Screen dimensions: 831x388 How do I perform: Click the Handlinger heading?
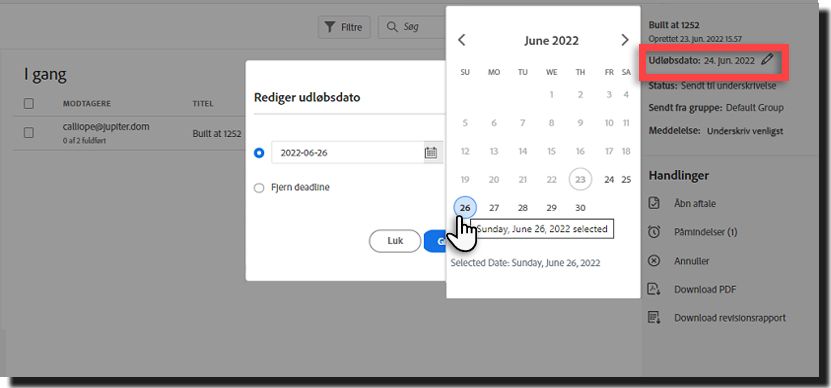pyautogui.click(x=678, y=175)
